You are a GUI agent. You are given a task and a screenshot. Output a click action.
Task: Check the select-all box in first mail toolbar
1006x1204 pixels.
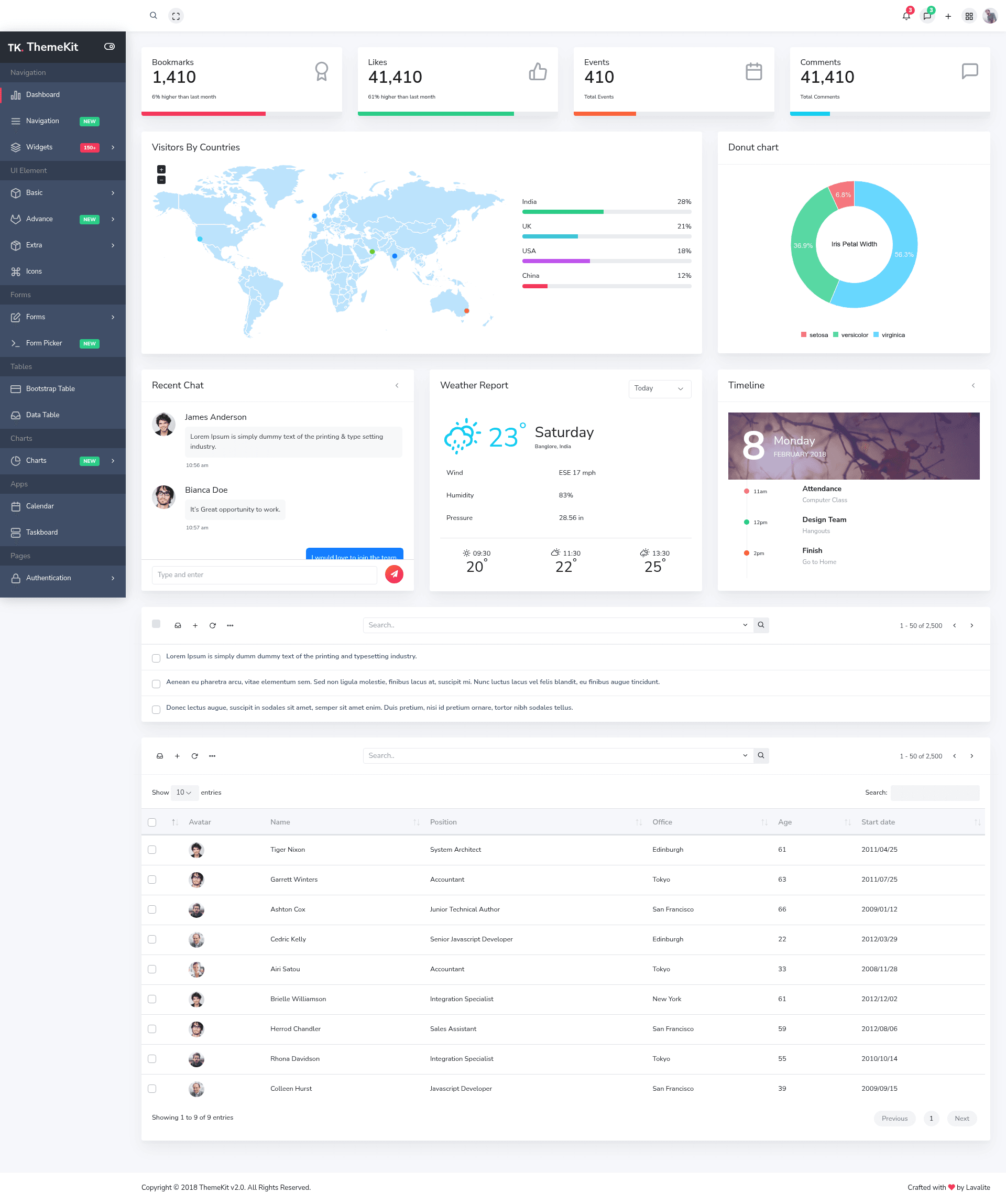point(156,624)
